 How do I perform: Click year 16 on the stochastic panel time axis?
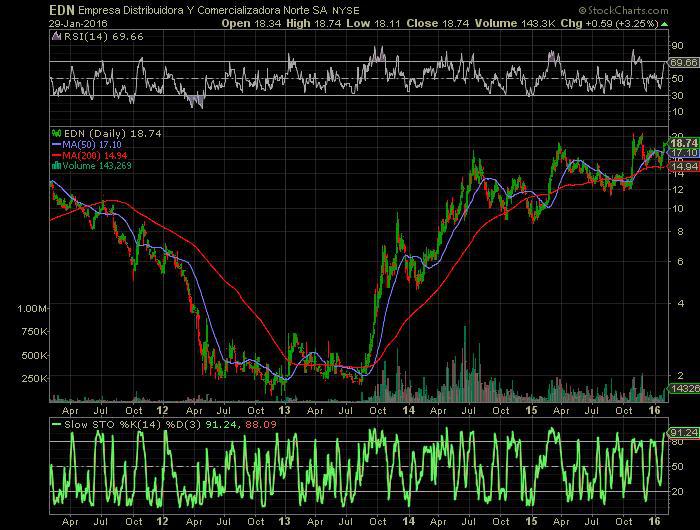pos(654,521)
